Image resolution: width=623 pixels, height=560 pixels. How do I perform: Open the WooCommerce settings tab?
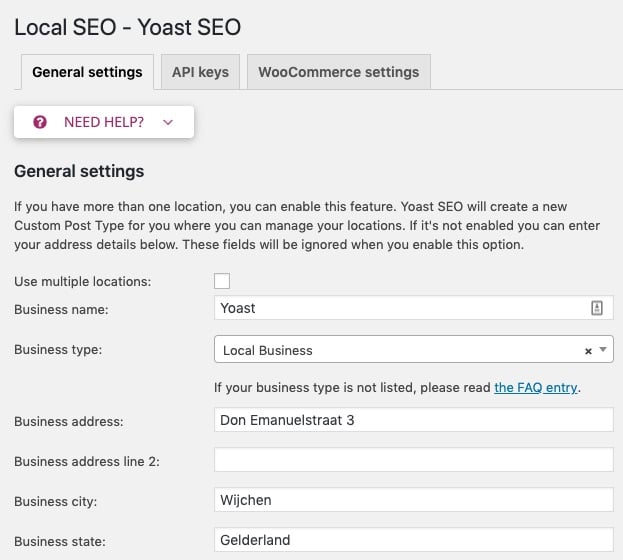(338, 72)
